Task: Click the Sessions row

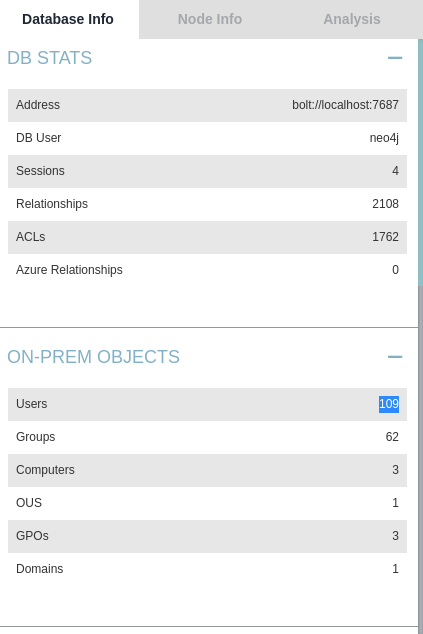Action: (207, 171)
